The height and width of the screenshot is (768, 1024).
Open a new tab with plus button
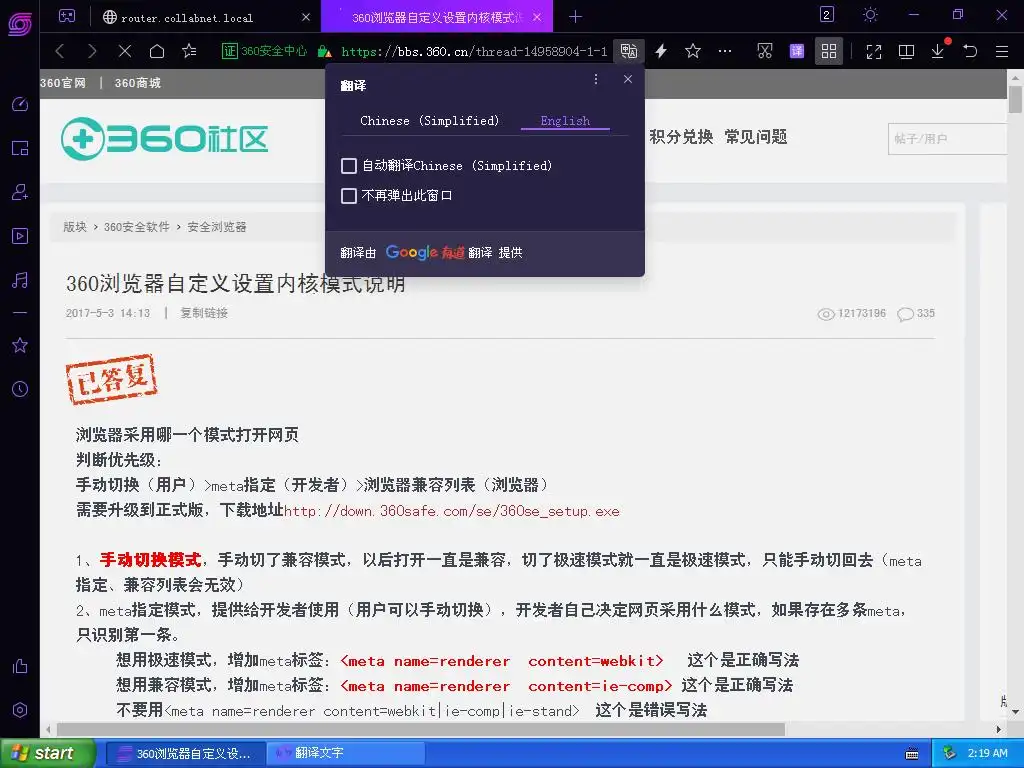point(575,16)
